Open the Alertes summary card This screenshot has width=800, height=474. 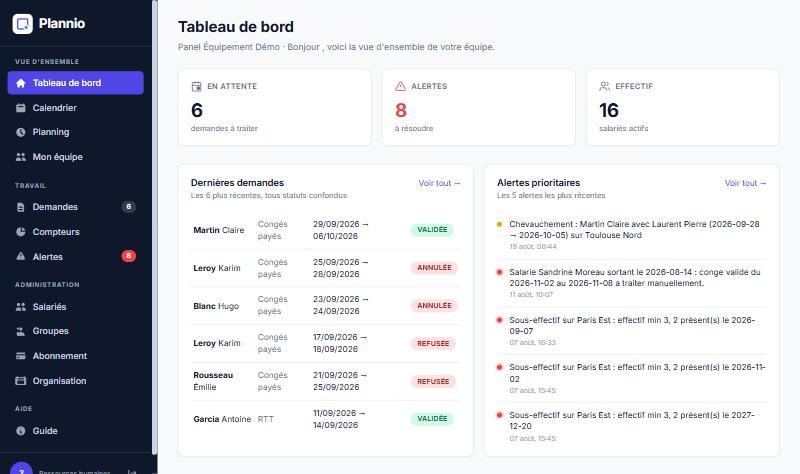(479, 108)
